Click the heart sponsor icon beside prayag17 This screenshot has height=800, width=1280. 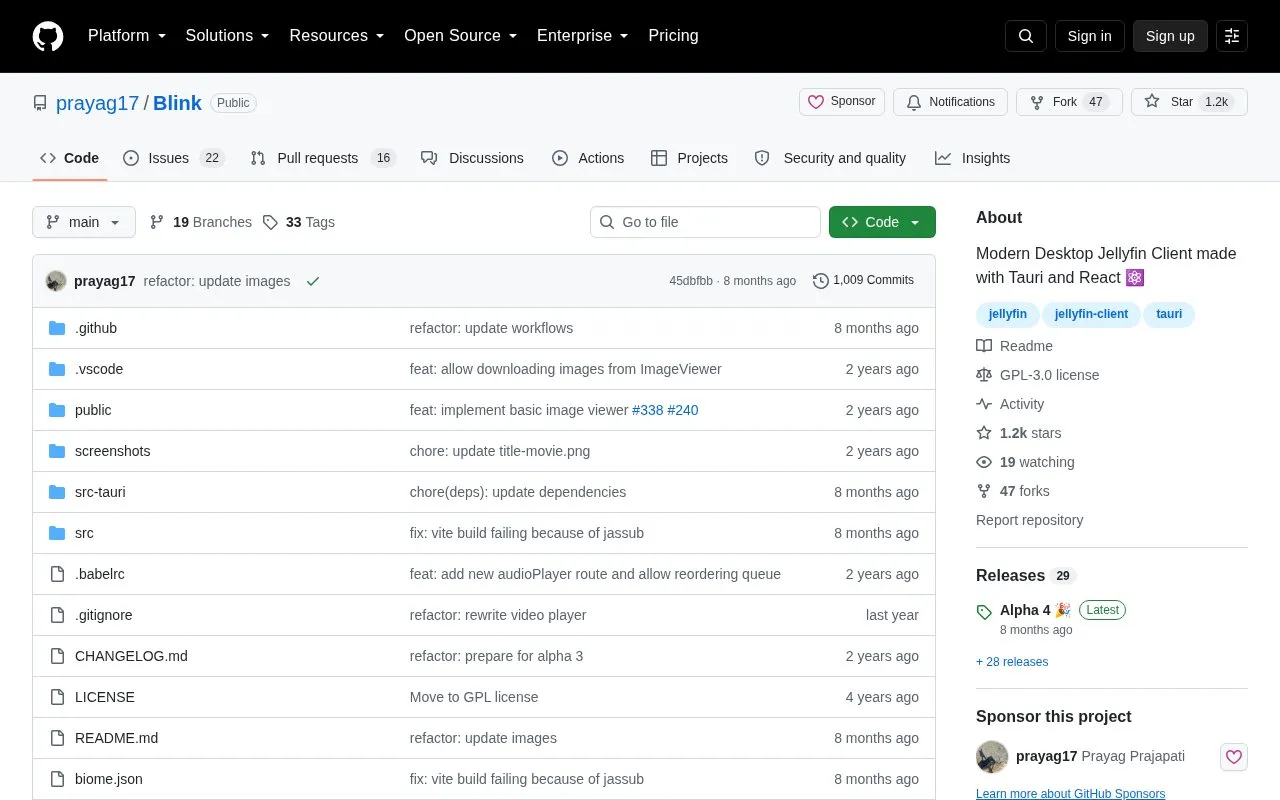click(1234, 757)
